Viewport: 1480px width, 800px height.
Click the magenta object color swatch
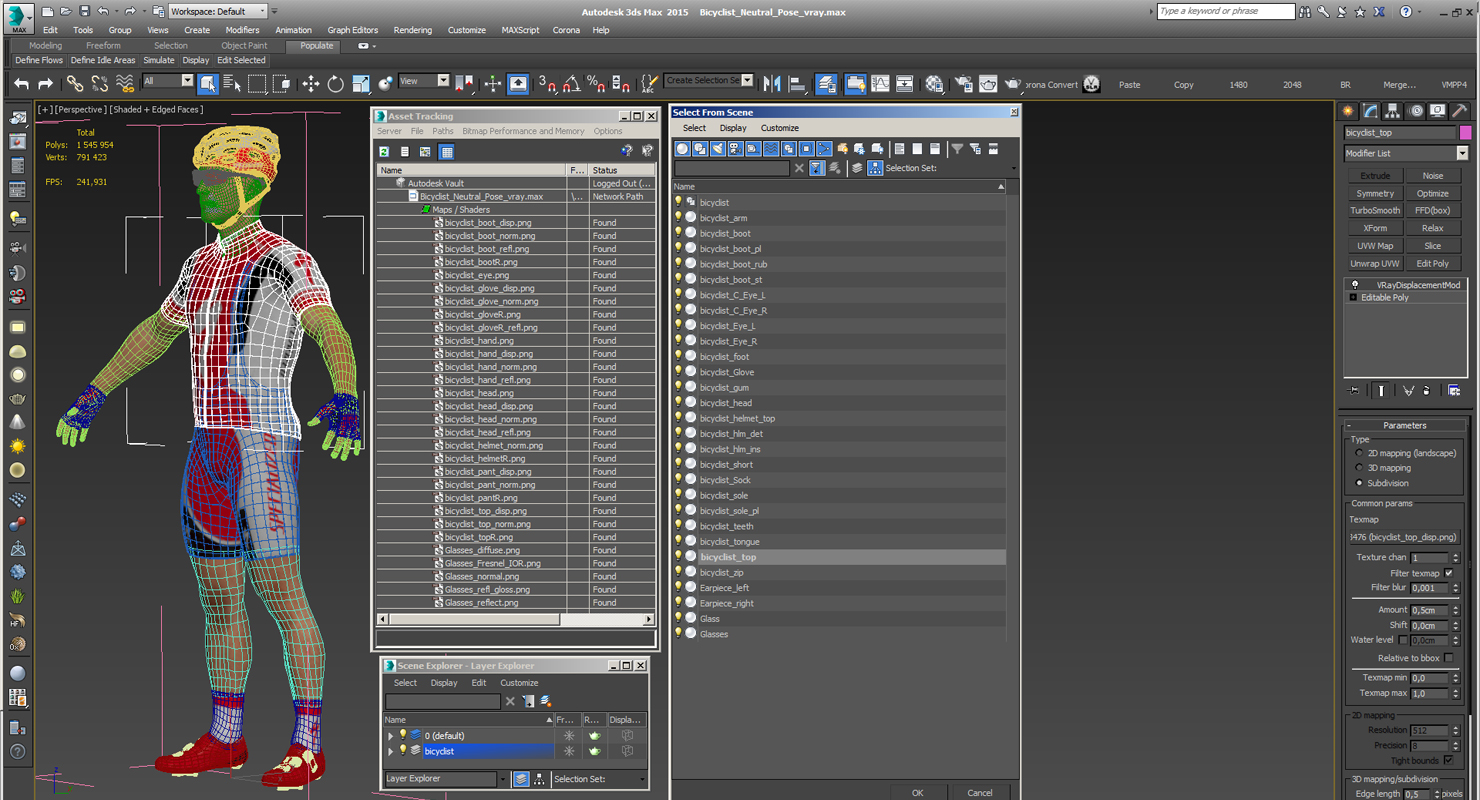click(x=1465, y=132)
